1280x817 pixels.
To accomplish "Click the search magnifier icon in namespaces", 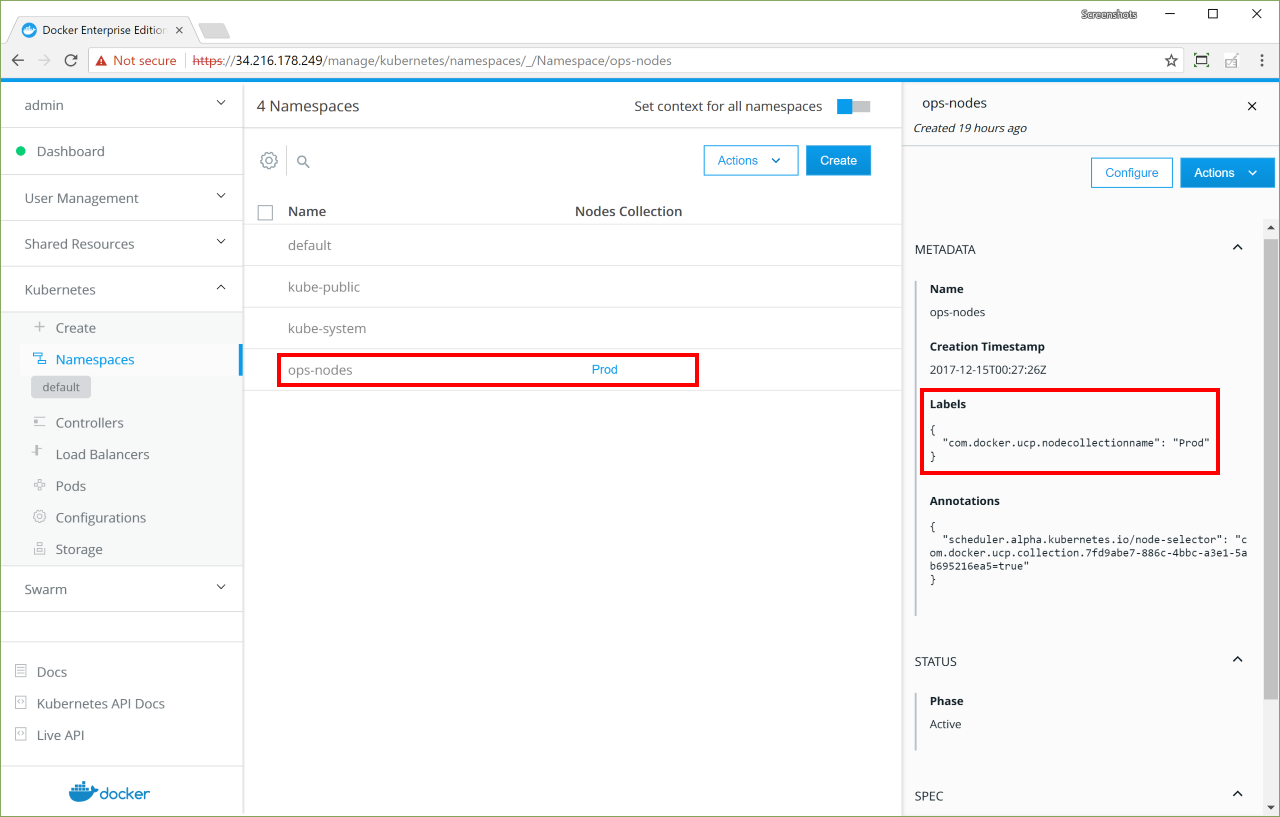I will (303, 161).
